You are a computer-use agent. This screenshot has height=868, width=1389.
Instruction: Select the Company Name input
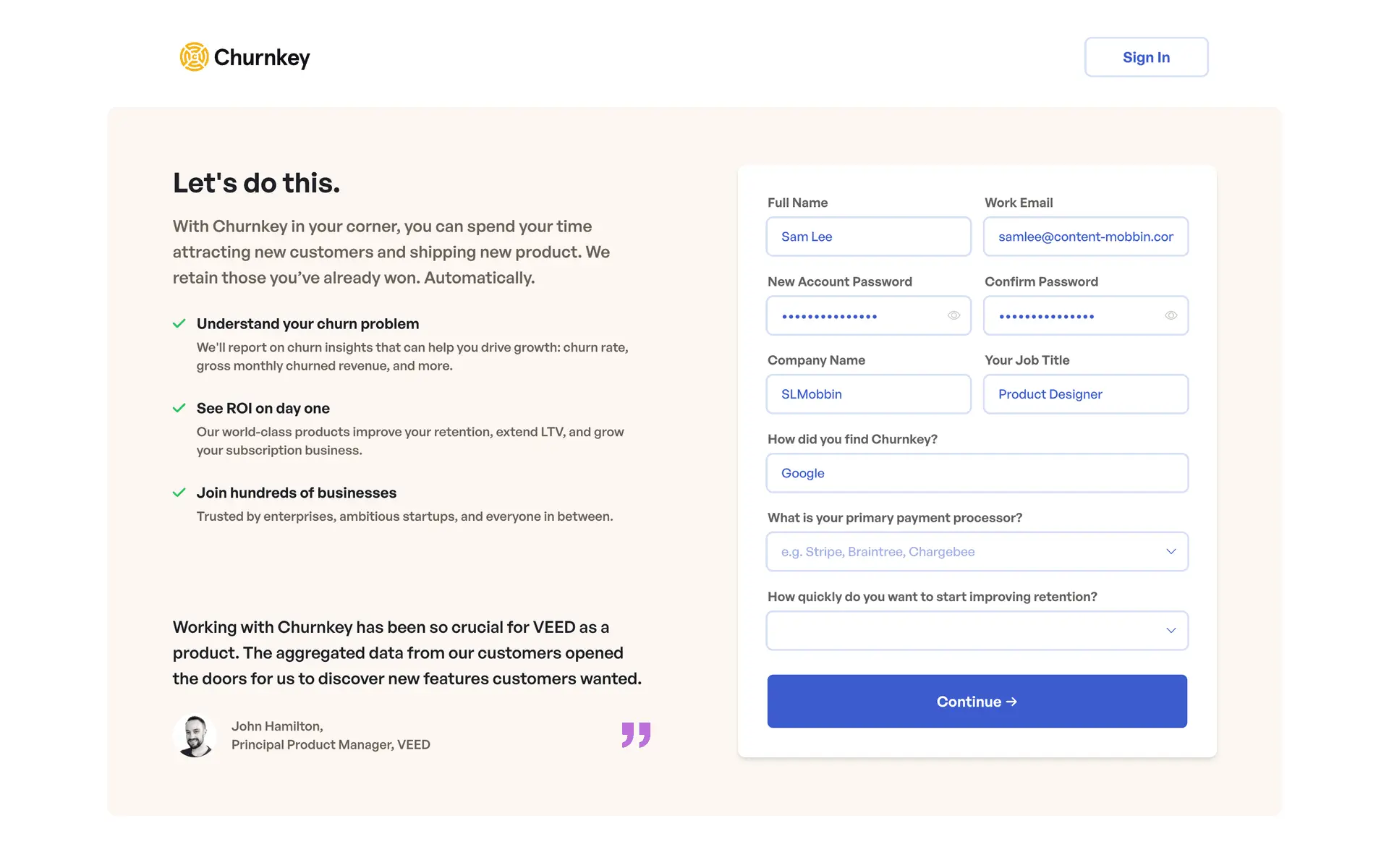[868, 394]
